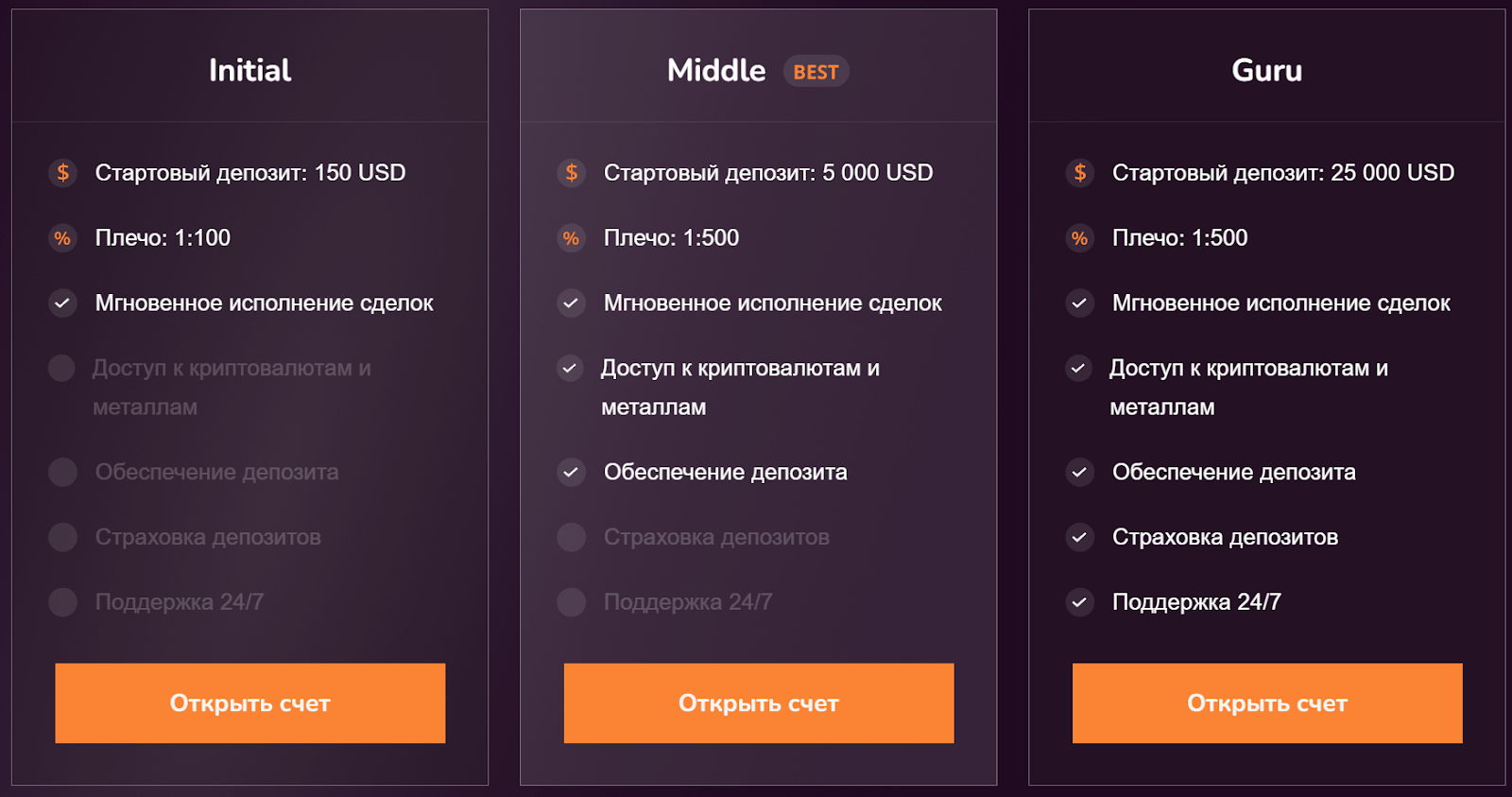Screen dimensions: 1512x797
Task: Click Открыть счет under the Middle plan
Action: (x=759, y=703)
